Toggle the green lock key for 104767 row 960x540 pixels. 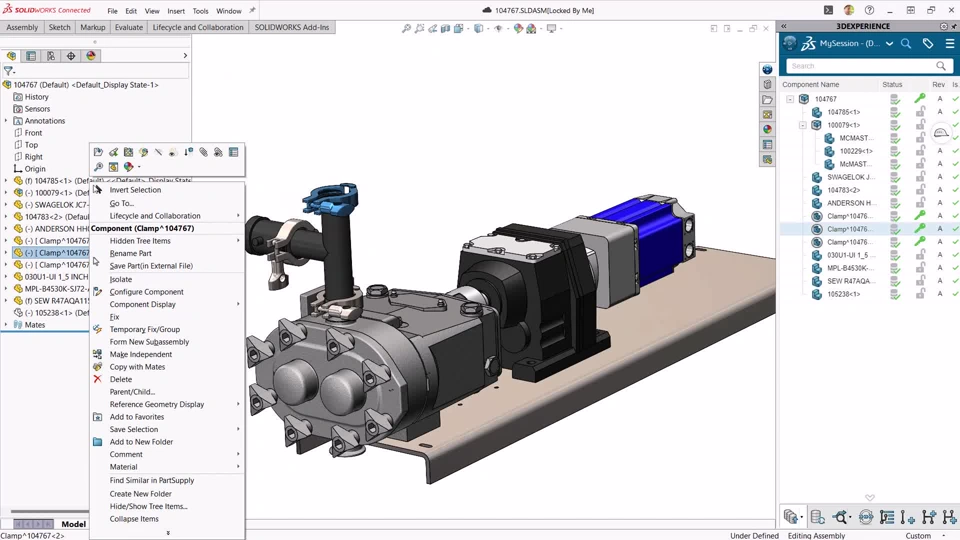point(920,98)
